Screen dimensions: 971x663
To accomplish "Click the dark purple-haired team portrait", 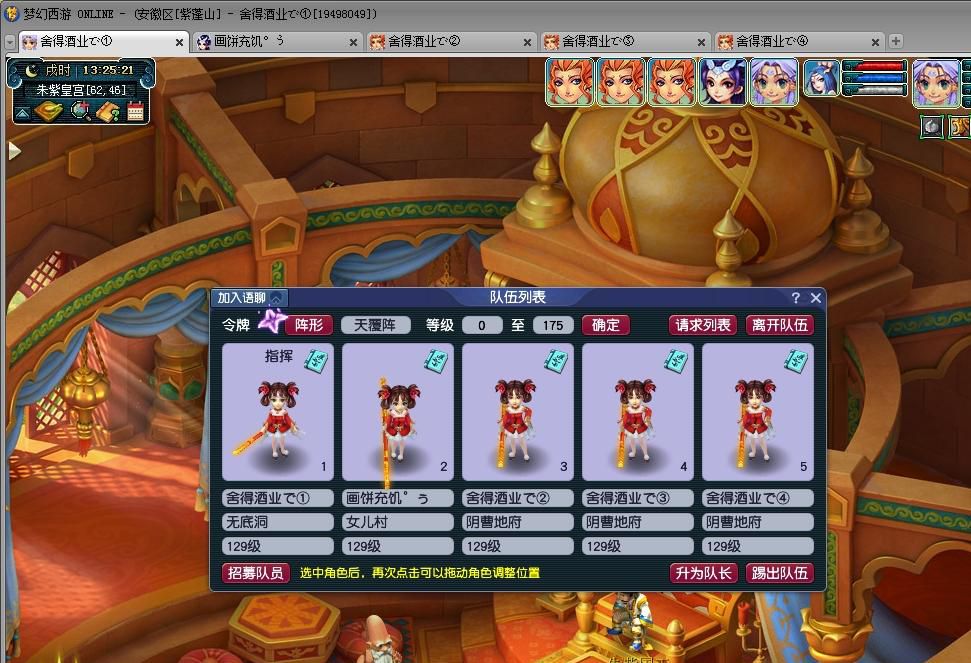I will click(722, 82).
